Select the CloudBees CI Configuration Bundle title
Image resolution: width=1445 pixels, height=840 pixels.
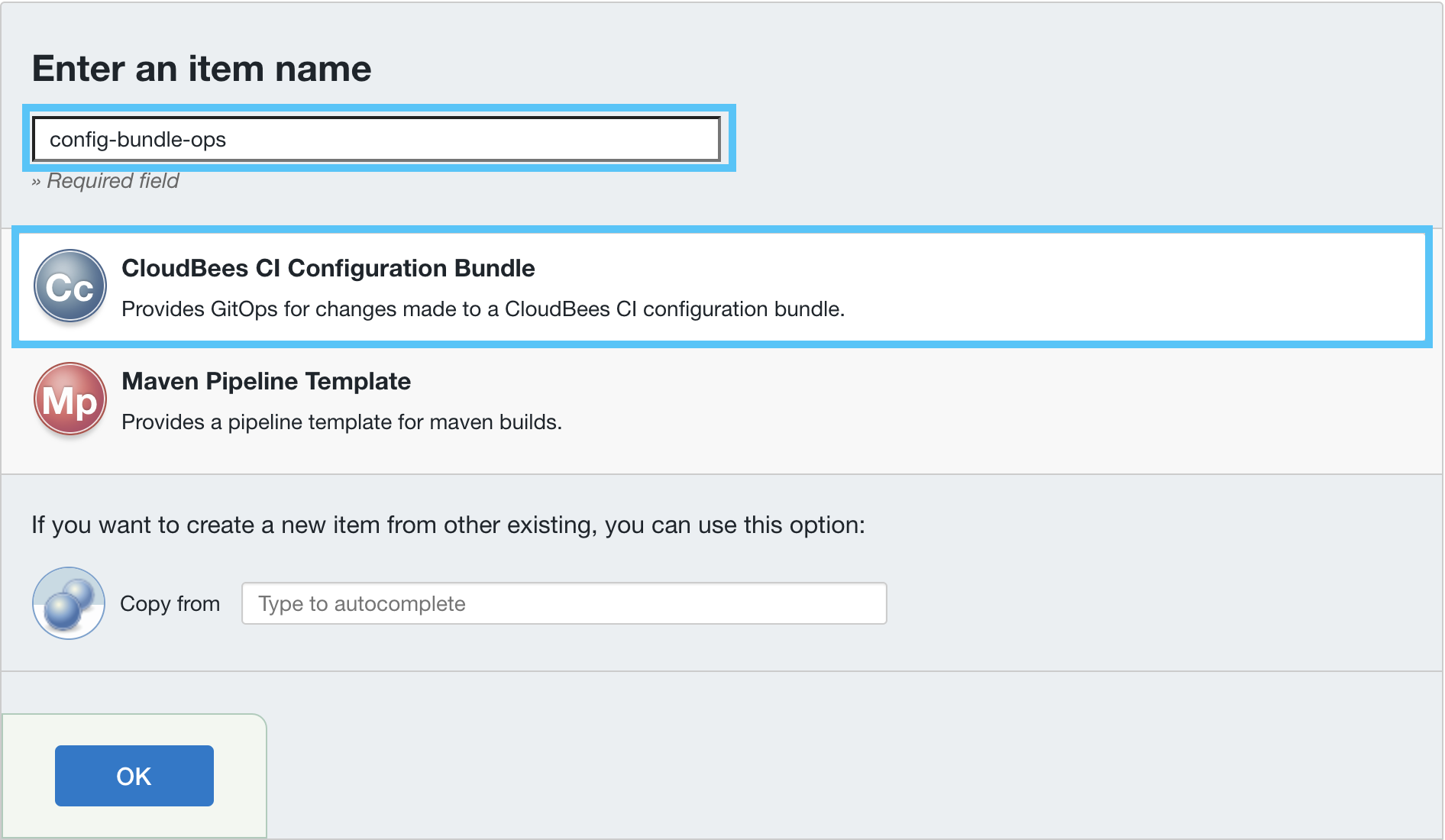pyautogui.click(x=328, y=268)
